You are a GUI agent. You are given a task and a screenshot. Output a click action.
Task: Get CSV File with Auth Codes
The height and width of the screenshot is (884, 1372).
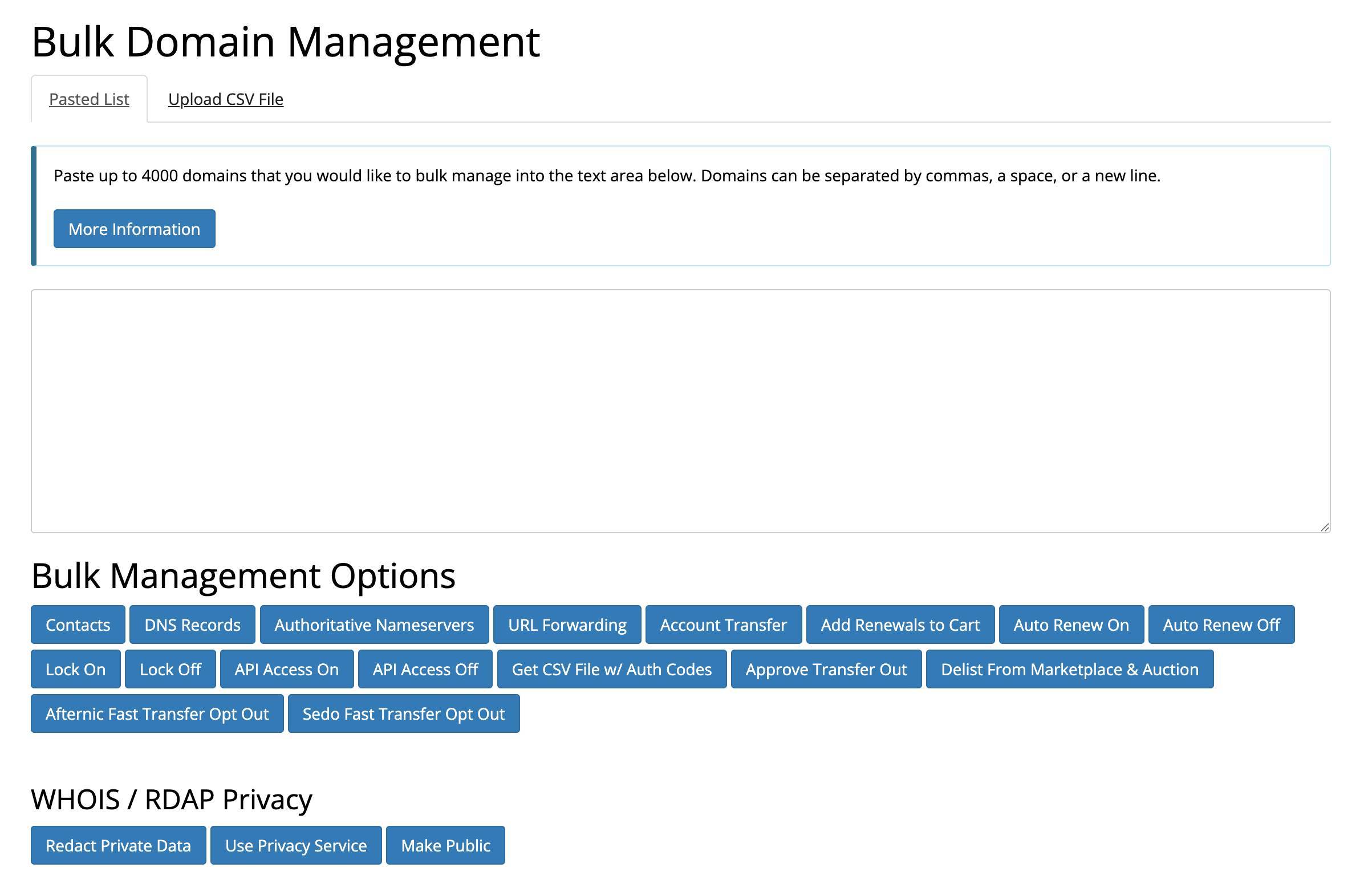pyautogui.click(x=611, y=670)
